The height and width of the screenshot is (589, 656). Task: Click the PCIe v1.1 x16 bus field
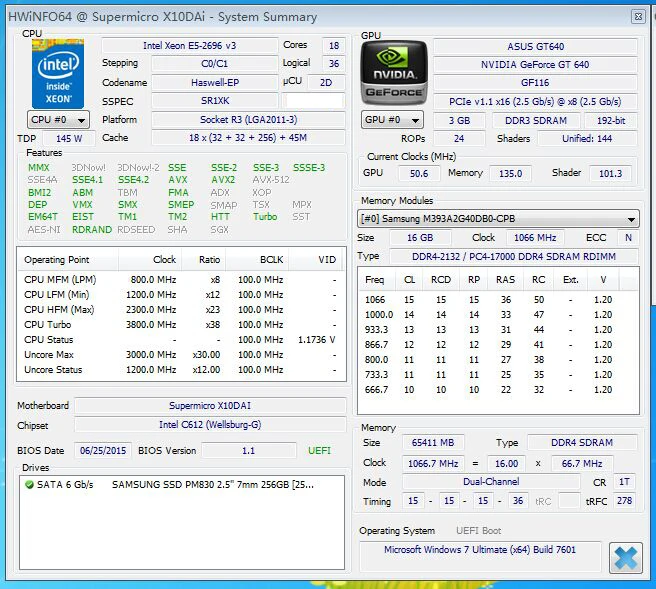(x=536, y=102)
